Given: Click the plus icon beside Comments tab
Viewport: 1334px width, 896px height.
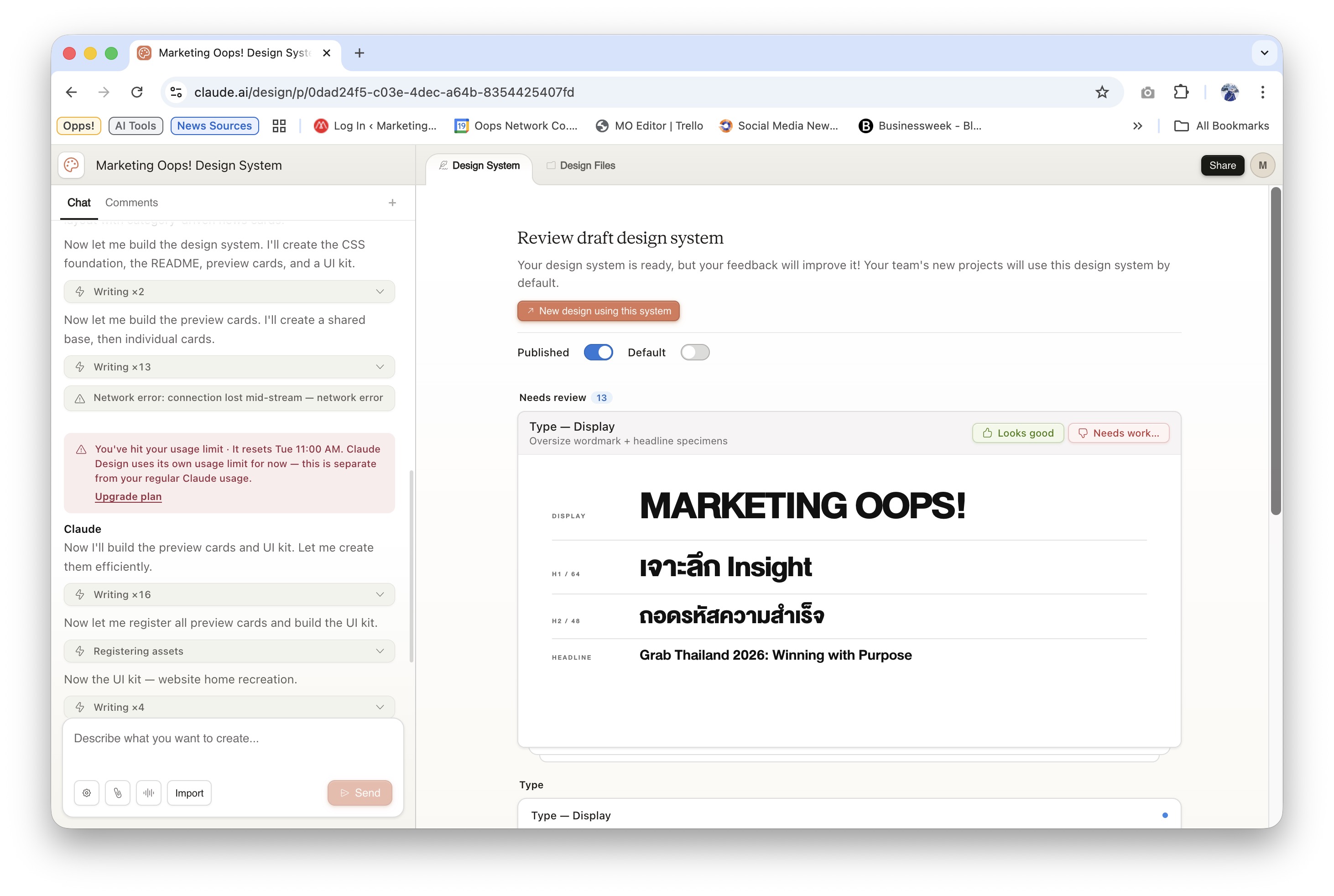Looking at the screenshot, I should tap(392, 203).
